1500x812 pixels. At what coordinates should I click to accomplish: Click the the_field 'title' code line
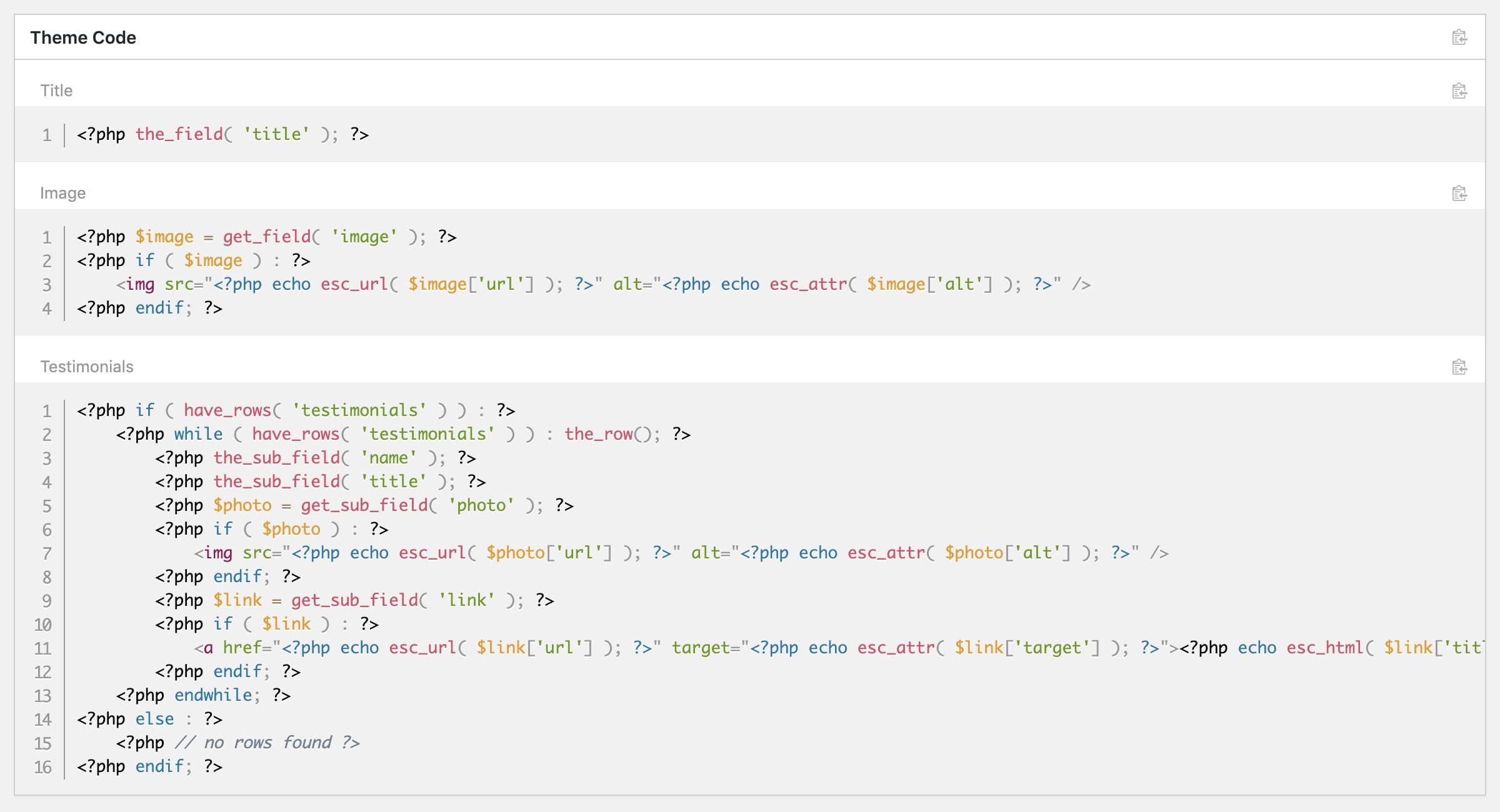coord(222,134)
